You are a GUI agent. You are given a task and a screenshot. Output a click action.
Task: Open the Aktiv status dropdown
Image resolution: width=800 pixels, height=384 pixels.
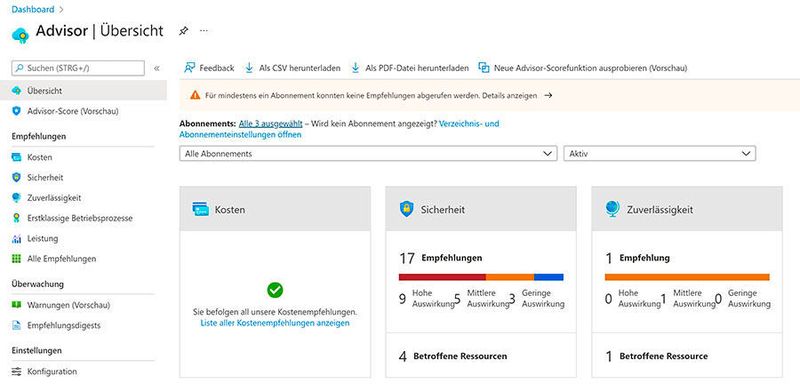tap(660, 153)
